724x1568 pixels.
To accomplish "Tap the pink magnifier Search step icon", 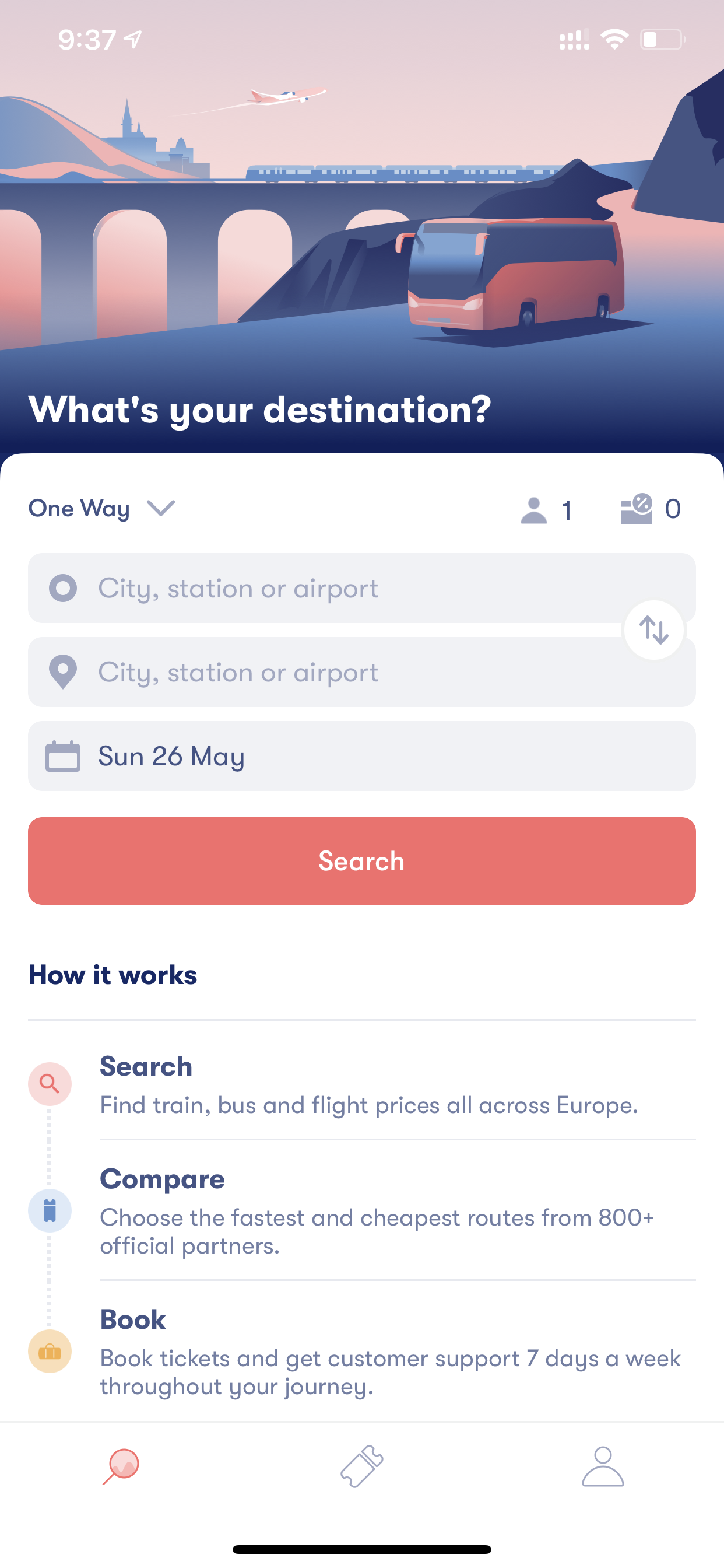I will coord(50,1084).
